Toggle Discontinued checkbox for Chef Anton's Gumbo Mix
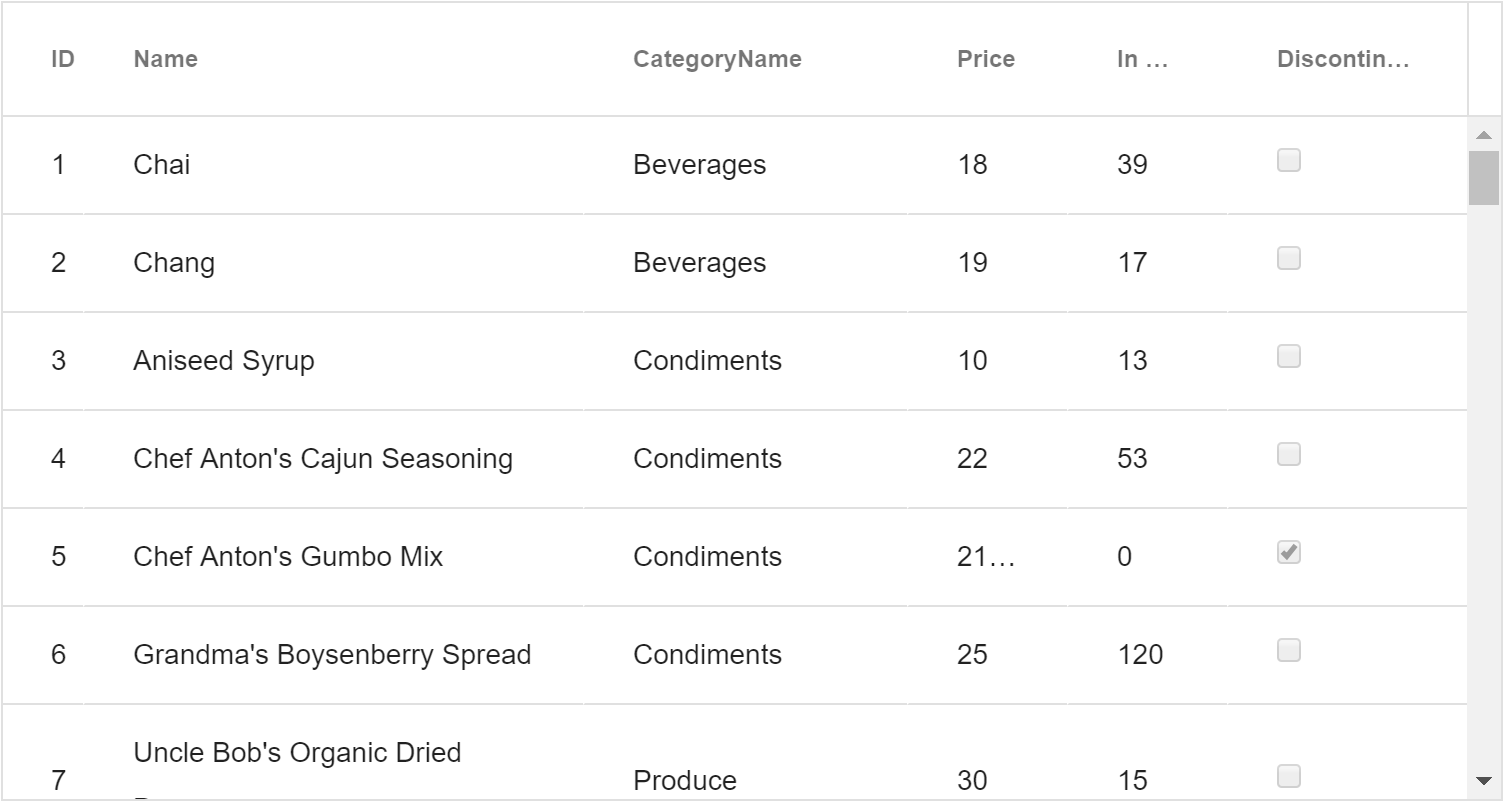The image size is (1504, 803). click(x=1289, y=553)
